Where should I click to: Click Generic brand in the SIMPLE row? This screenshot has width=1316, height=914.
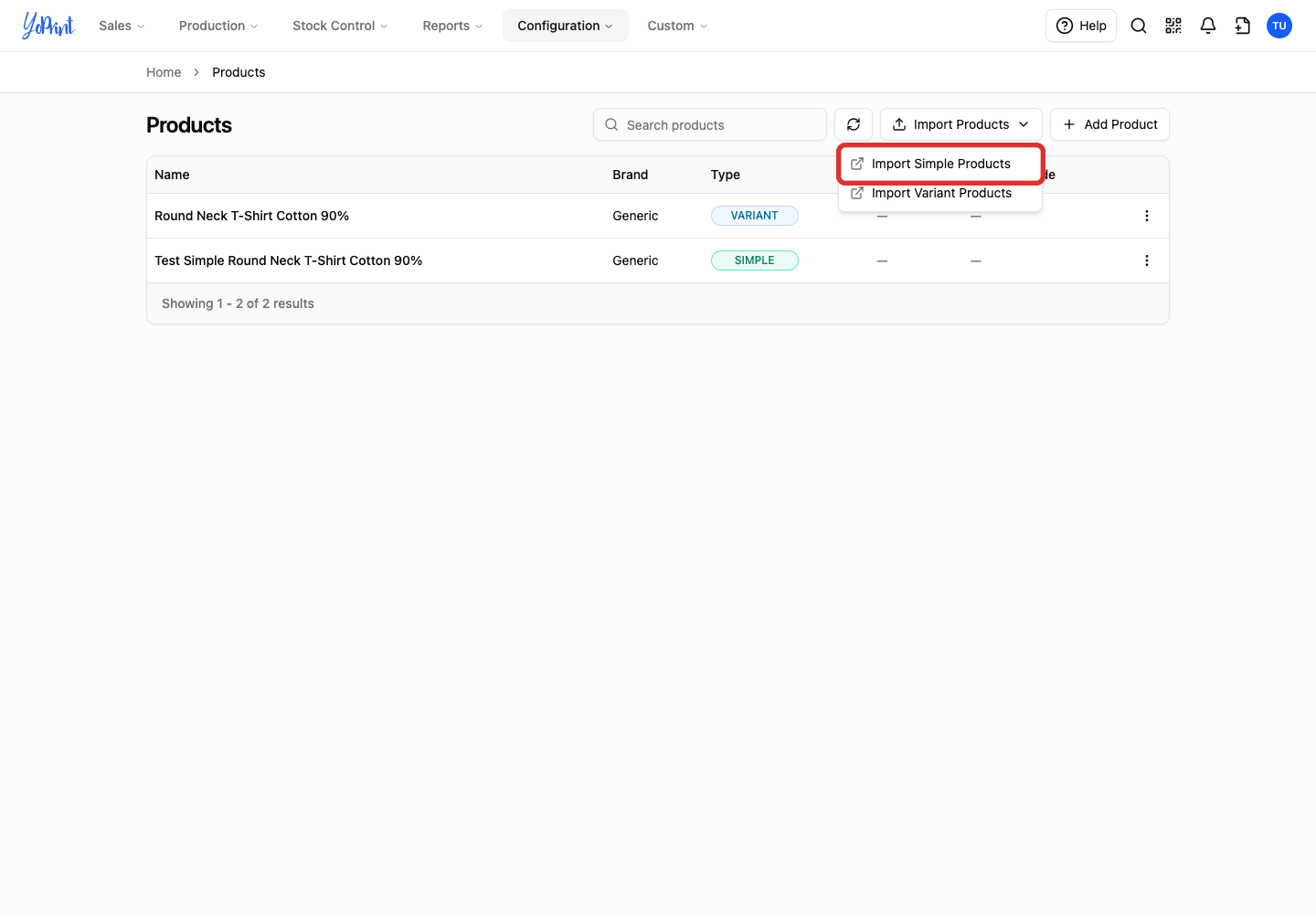coord(635,260)
